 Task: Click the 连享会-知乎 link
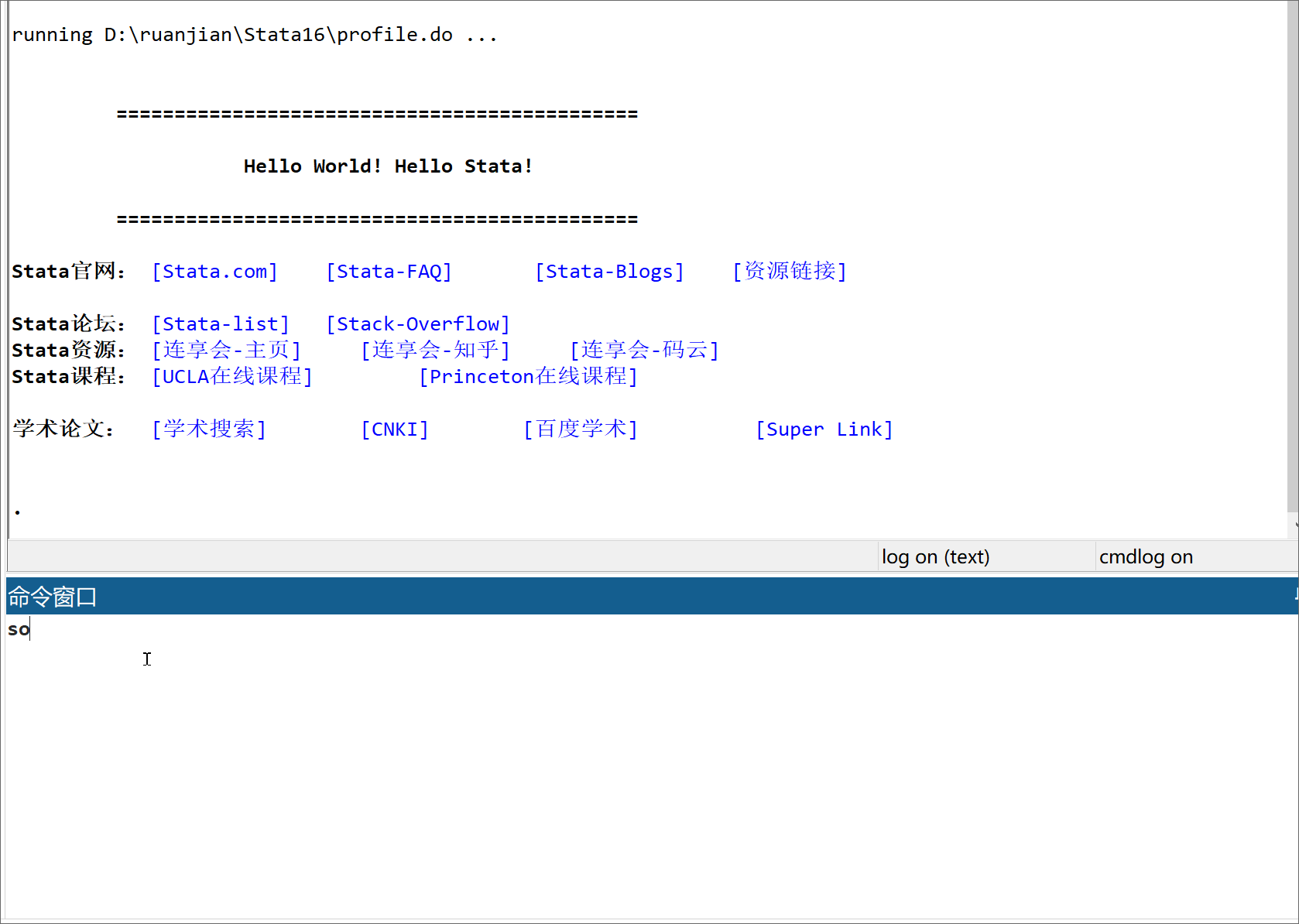(x=435, y=351)
